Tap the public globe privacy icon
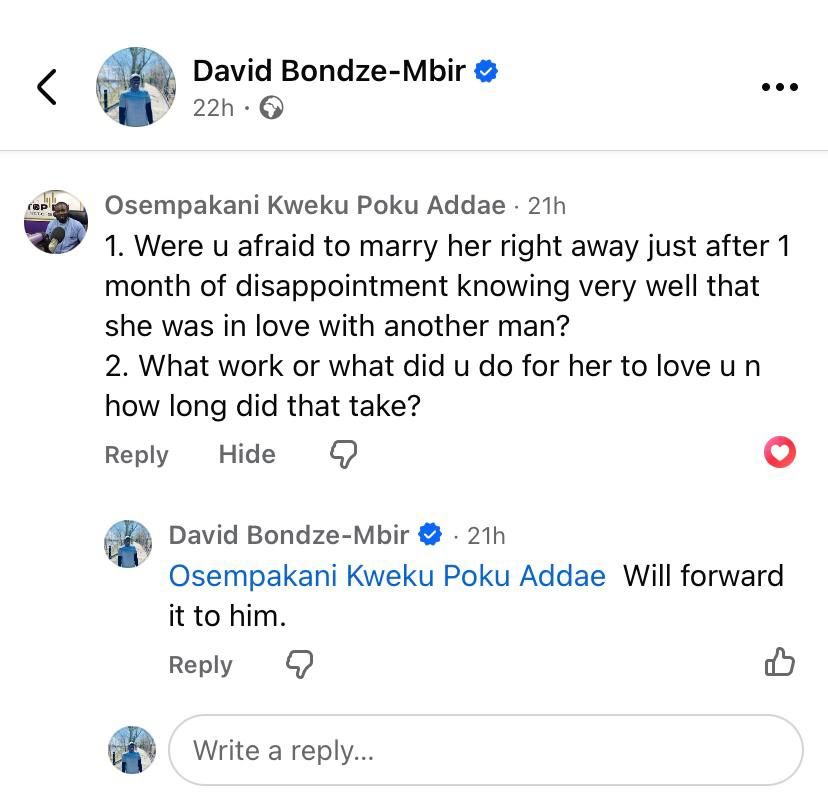Image resolution: width=828 pixels, height=793 pixels. [x=271, y=108]
